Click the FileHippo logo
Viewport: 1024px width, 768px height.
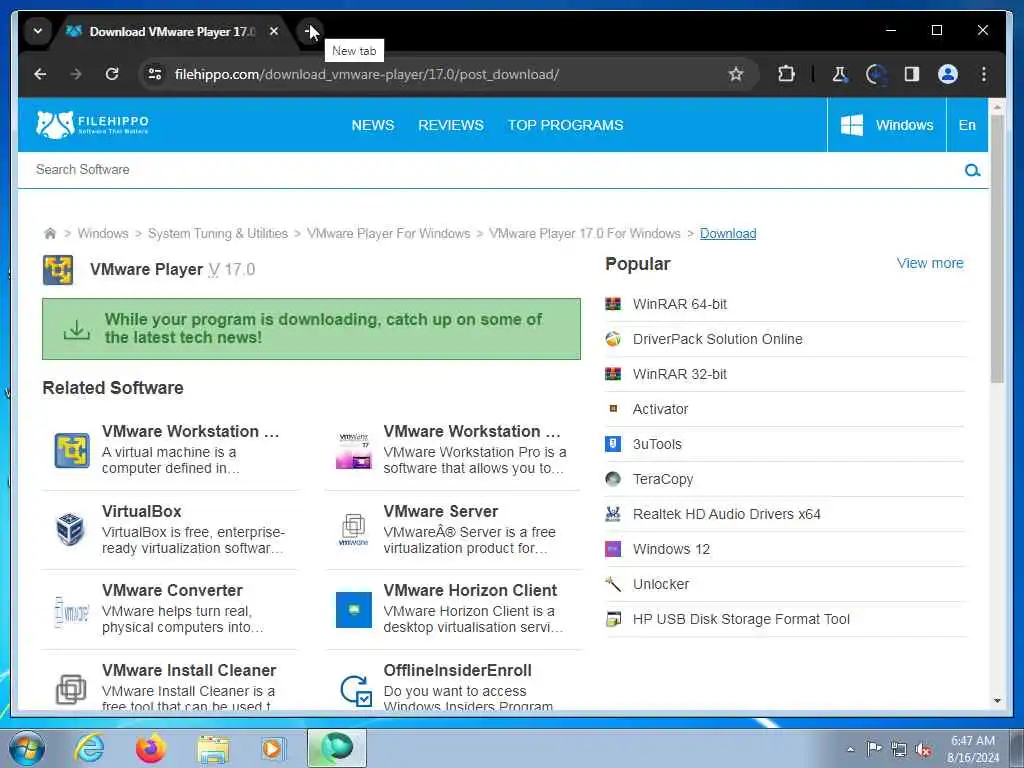coord(92,124)
